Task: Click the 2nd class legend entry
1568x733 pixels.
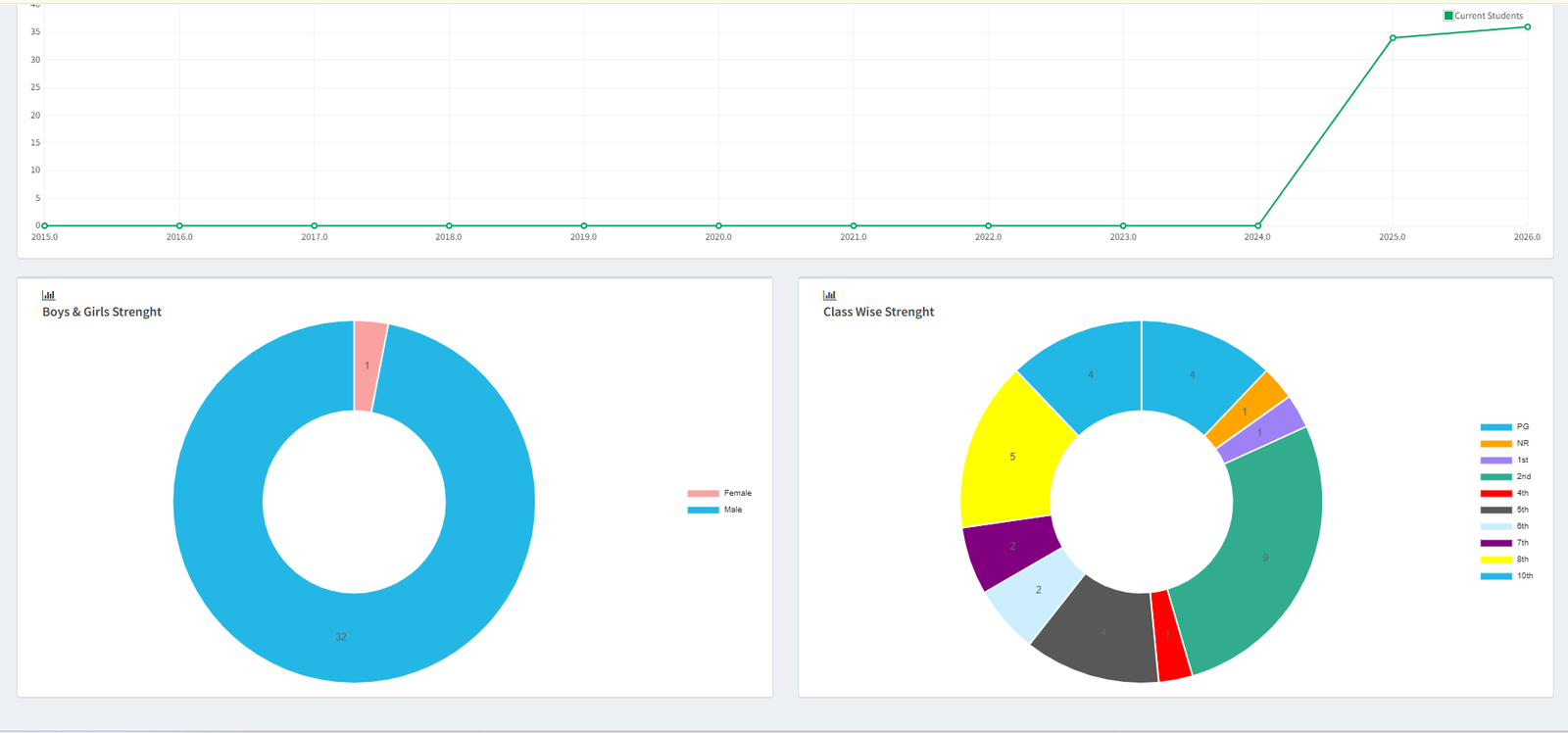Action: 1504,477
